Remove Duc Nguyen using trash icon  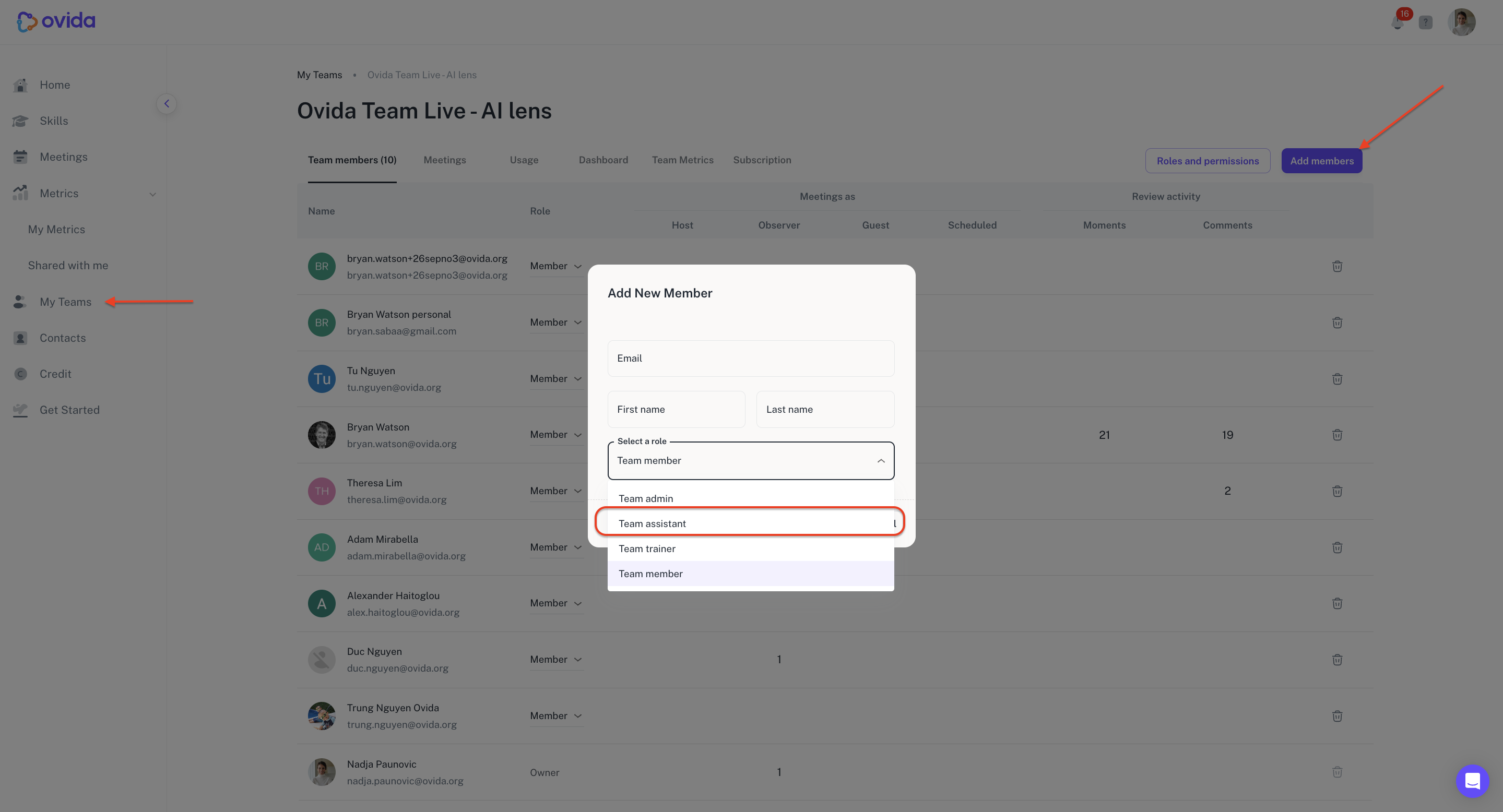pos(1338,660)
